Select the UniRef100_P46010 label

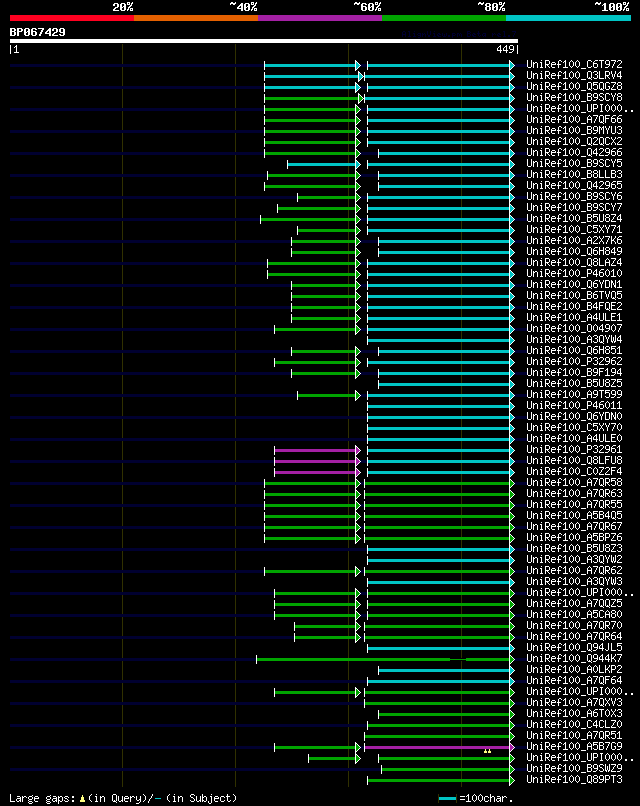coord(574,273)
